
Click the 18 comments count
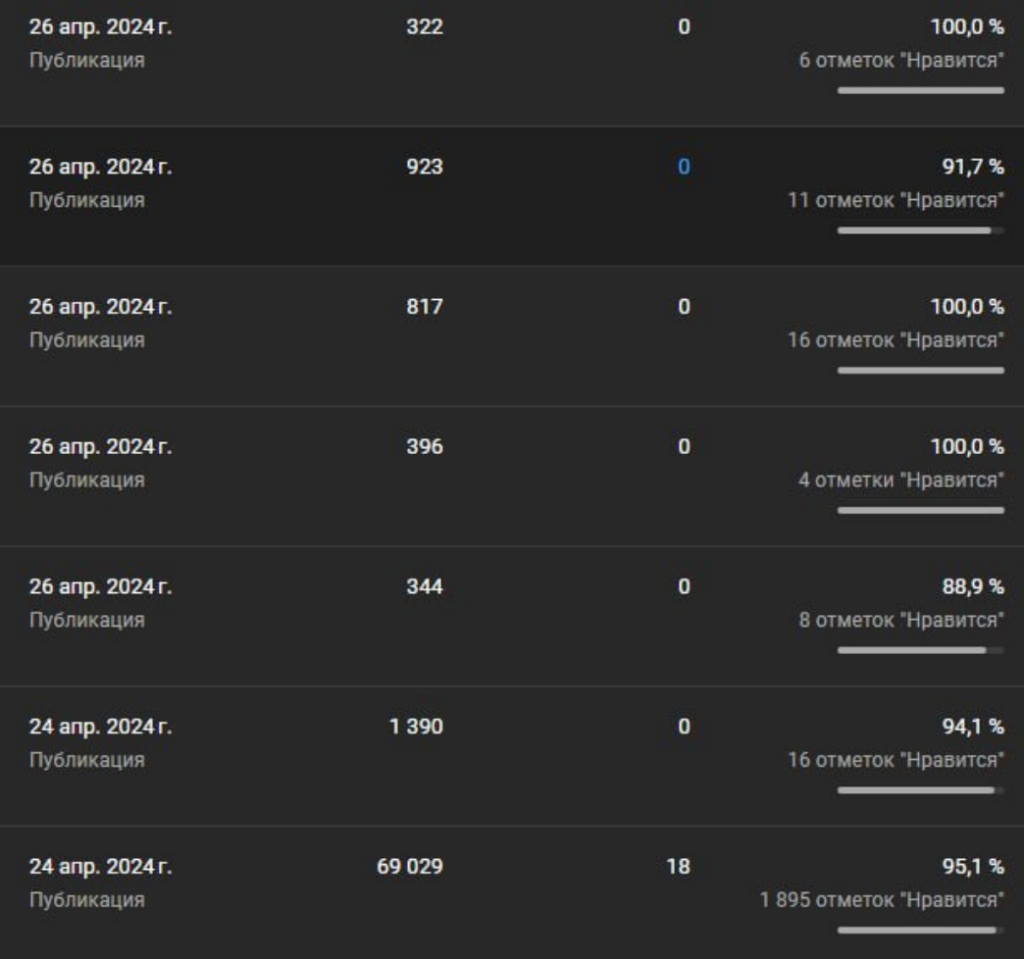tap(678, 866)
